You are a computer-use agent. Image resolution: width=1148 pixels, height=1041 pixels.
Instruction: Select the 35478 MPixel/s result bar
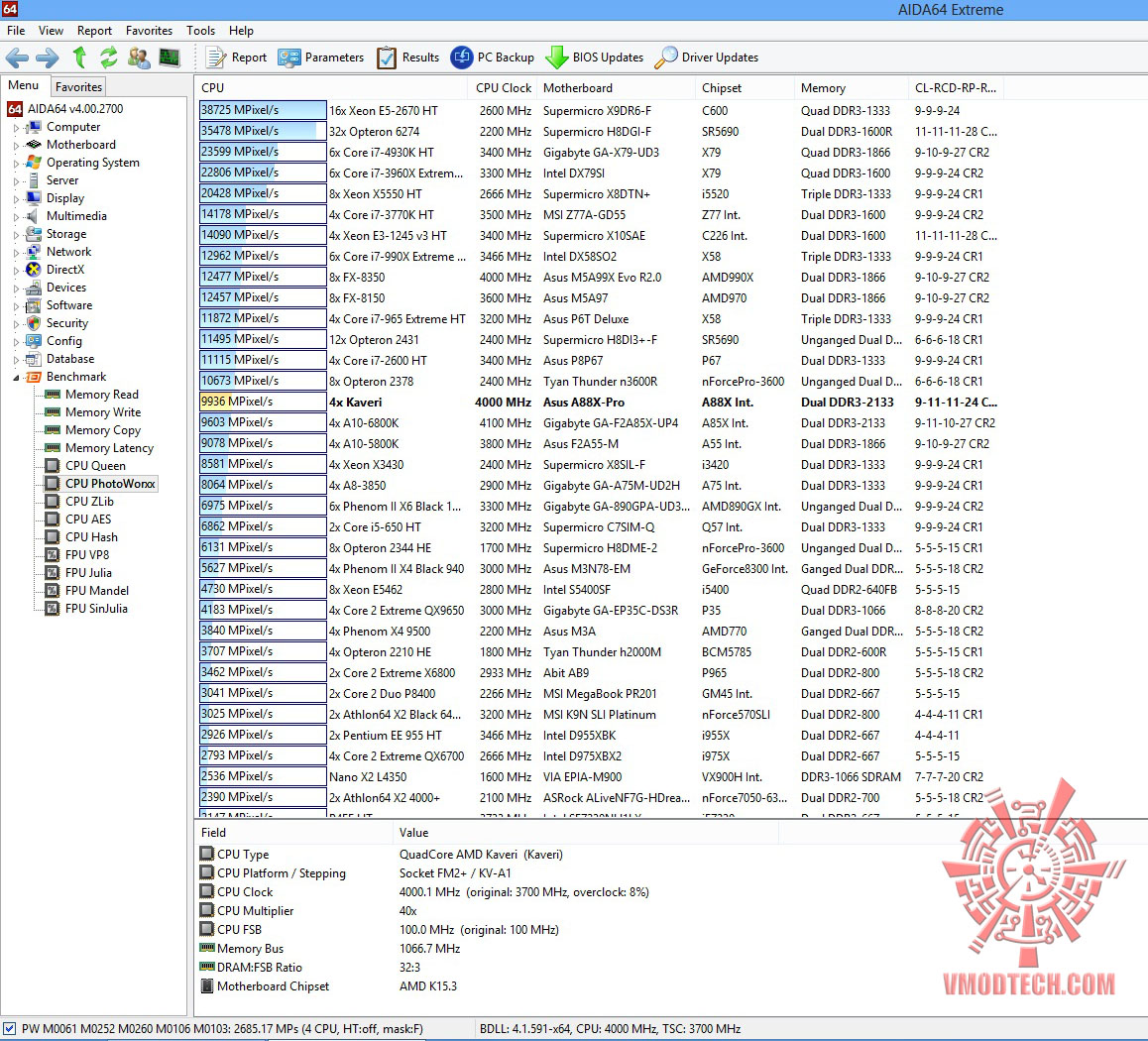[263, 131]
